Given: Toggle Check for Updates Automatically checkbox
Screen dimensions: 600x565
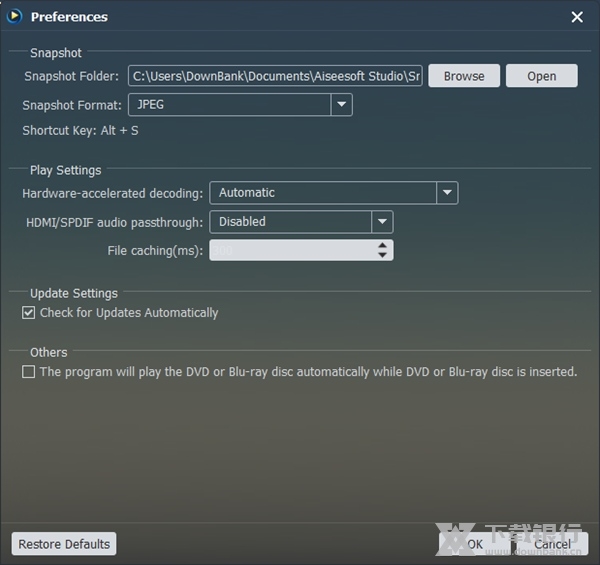Looking at the screenshot, I should (x=28, y=313).
